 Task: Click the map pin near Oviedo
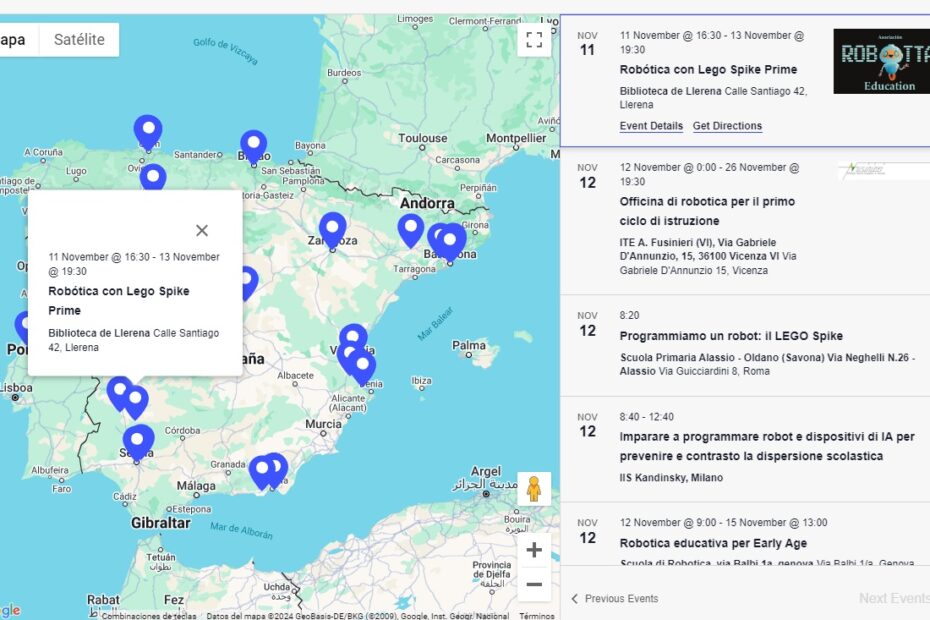pos(153,178)
